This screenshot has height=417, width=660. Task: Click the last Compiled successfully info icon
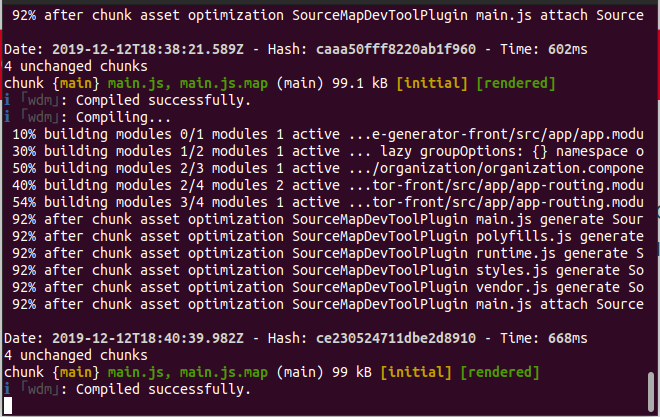[x=7, y=389]
